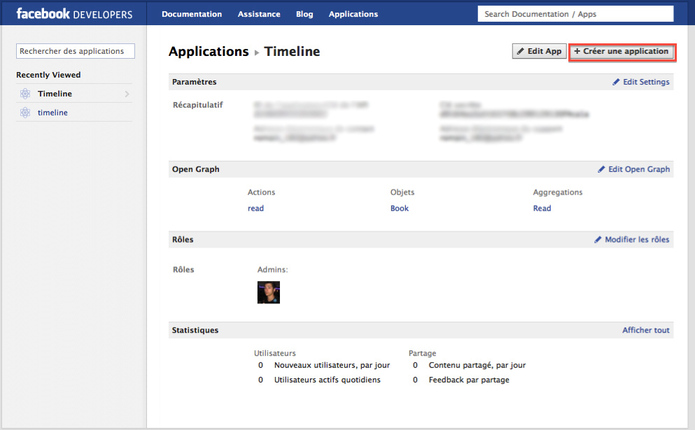
Task: Click the app icon beside Timeline in sidebar
Action: click(25, 94)
